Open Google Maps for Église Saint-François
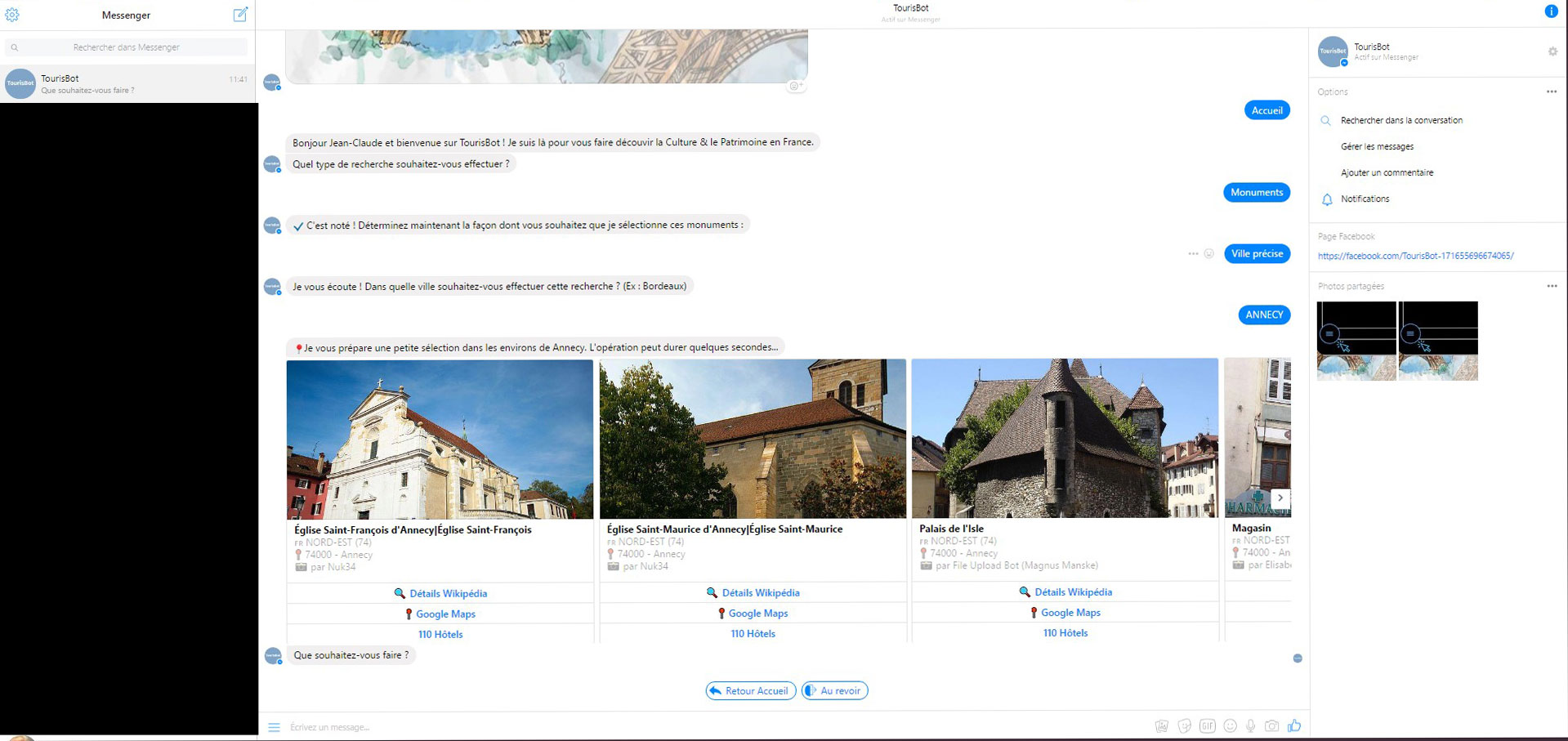 [x=440, y=614]
